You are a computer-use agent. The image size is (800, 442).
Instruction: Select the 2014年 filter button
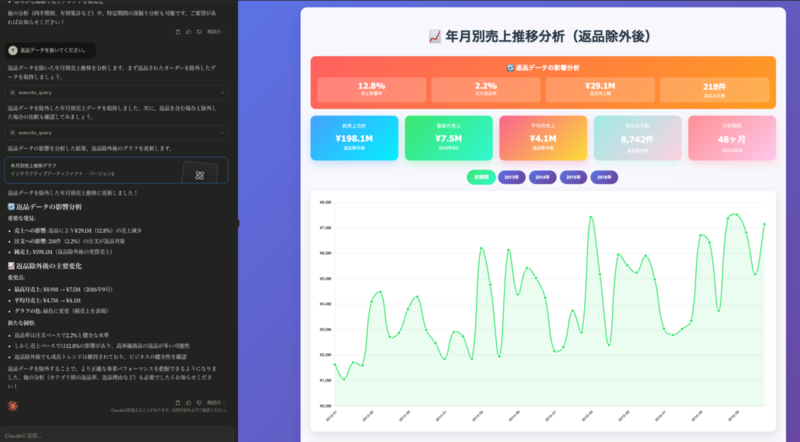(x=542, y=177)
